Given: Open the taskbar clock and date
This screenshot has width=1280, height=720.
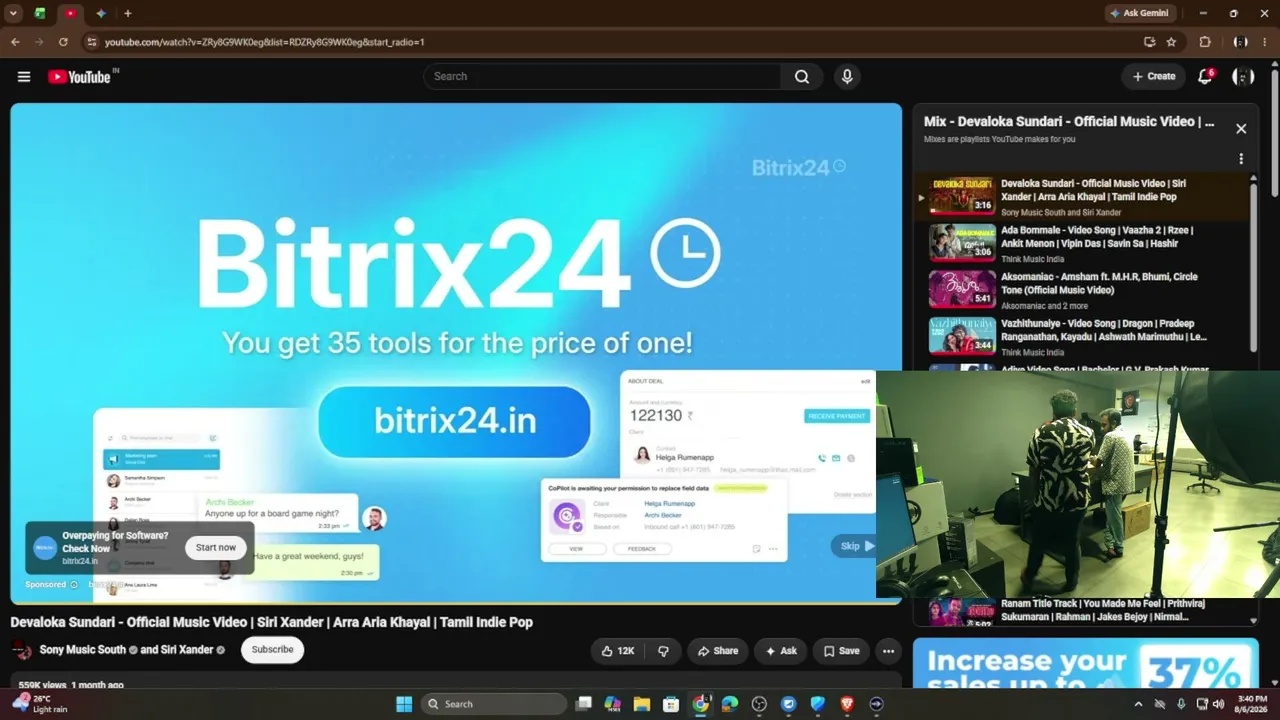Looking at the screenshot, I should [x=1252, y=704].
